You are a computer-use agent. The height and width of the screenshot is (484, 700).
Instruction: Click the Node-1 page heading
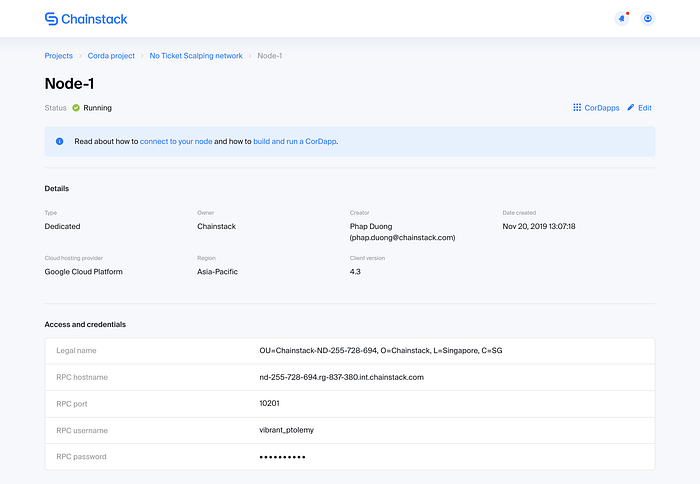pos(69,83)
